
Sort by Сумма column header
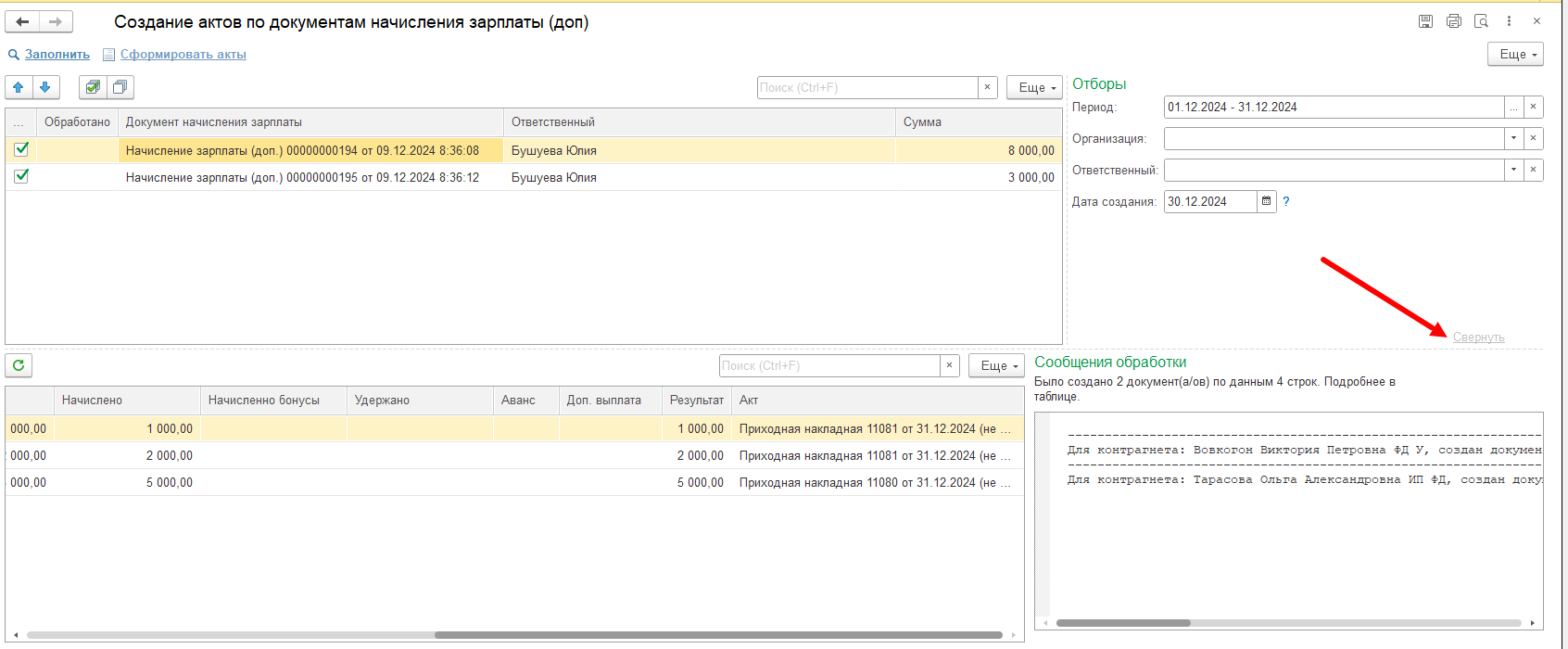coord(979,122)
